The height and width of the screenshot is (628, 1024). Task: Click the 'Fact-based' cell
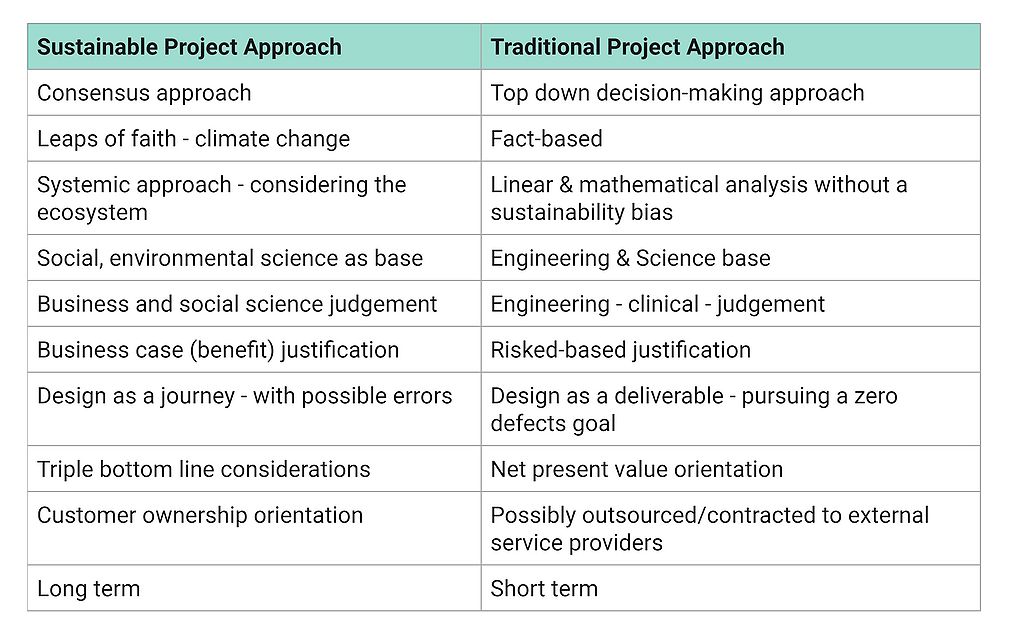(546, 139)
